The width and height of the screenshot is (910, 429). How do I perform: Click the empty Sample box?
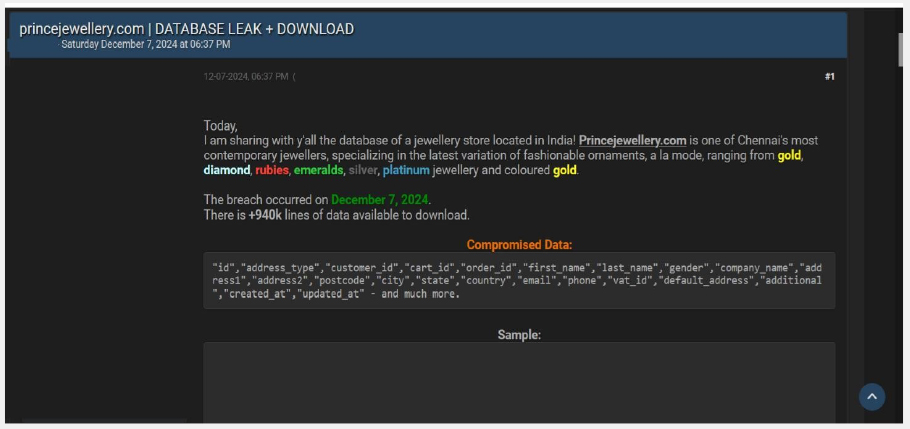(519, 383)
